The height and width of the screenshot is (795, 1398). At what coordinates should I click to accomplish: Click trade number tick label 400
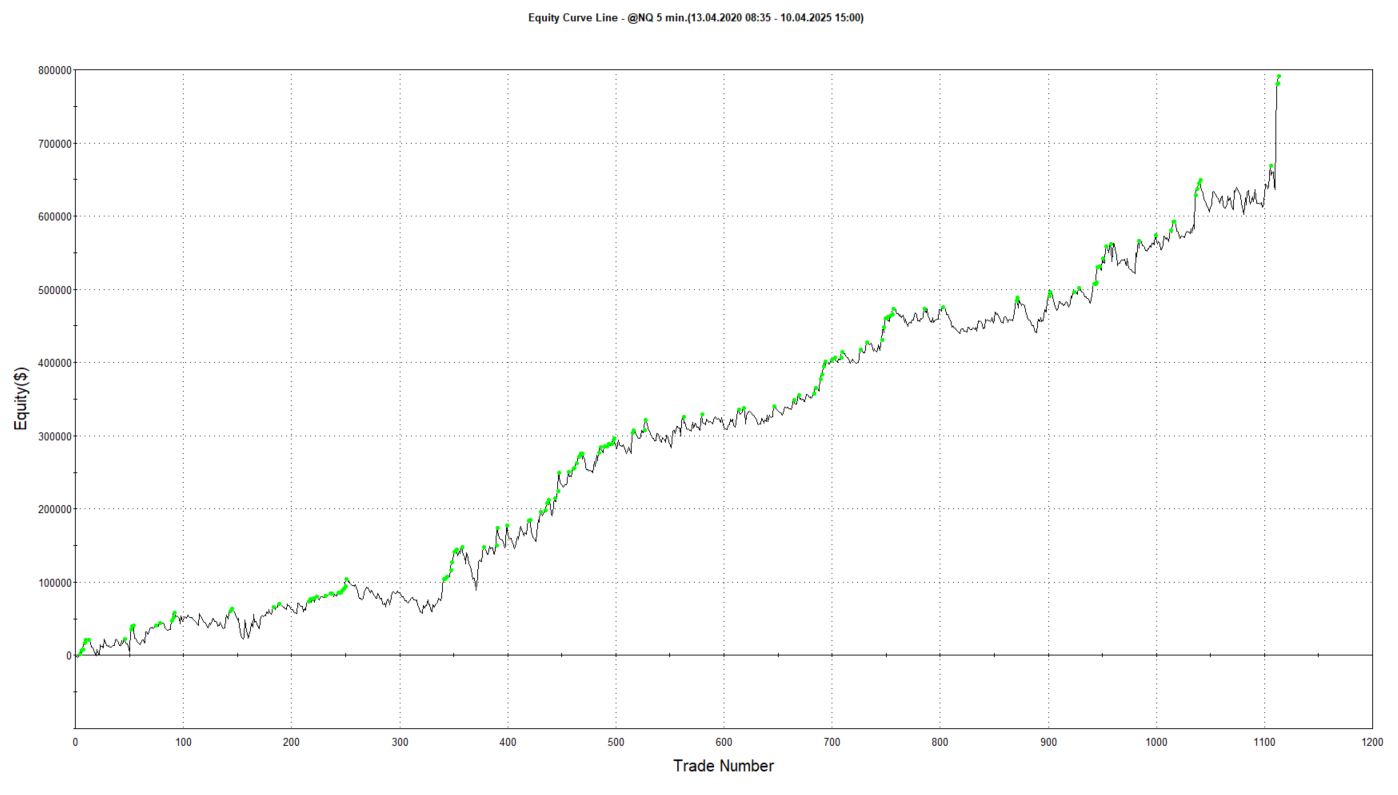[507, 743]
